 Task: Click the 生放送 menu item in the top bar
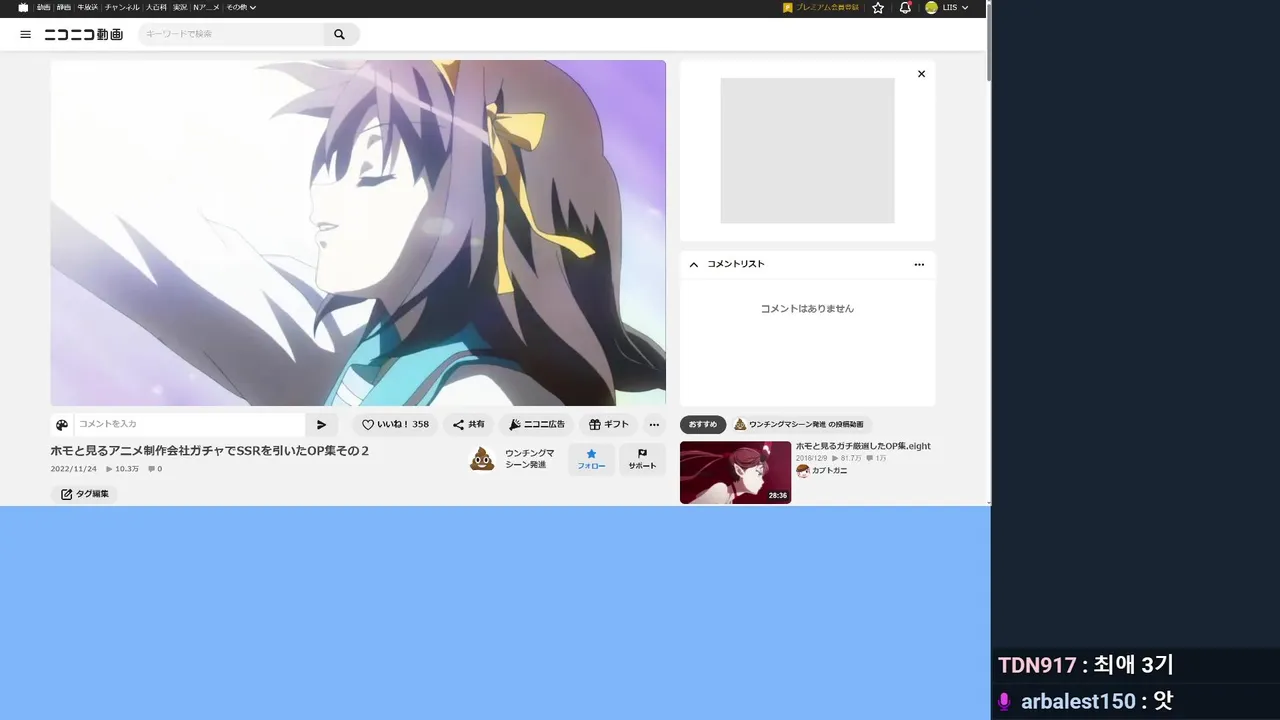click(88, 7)
